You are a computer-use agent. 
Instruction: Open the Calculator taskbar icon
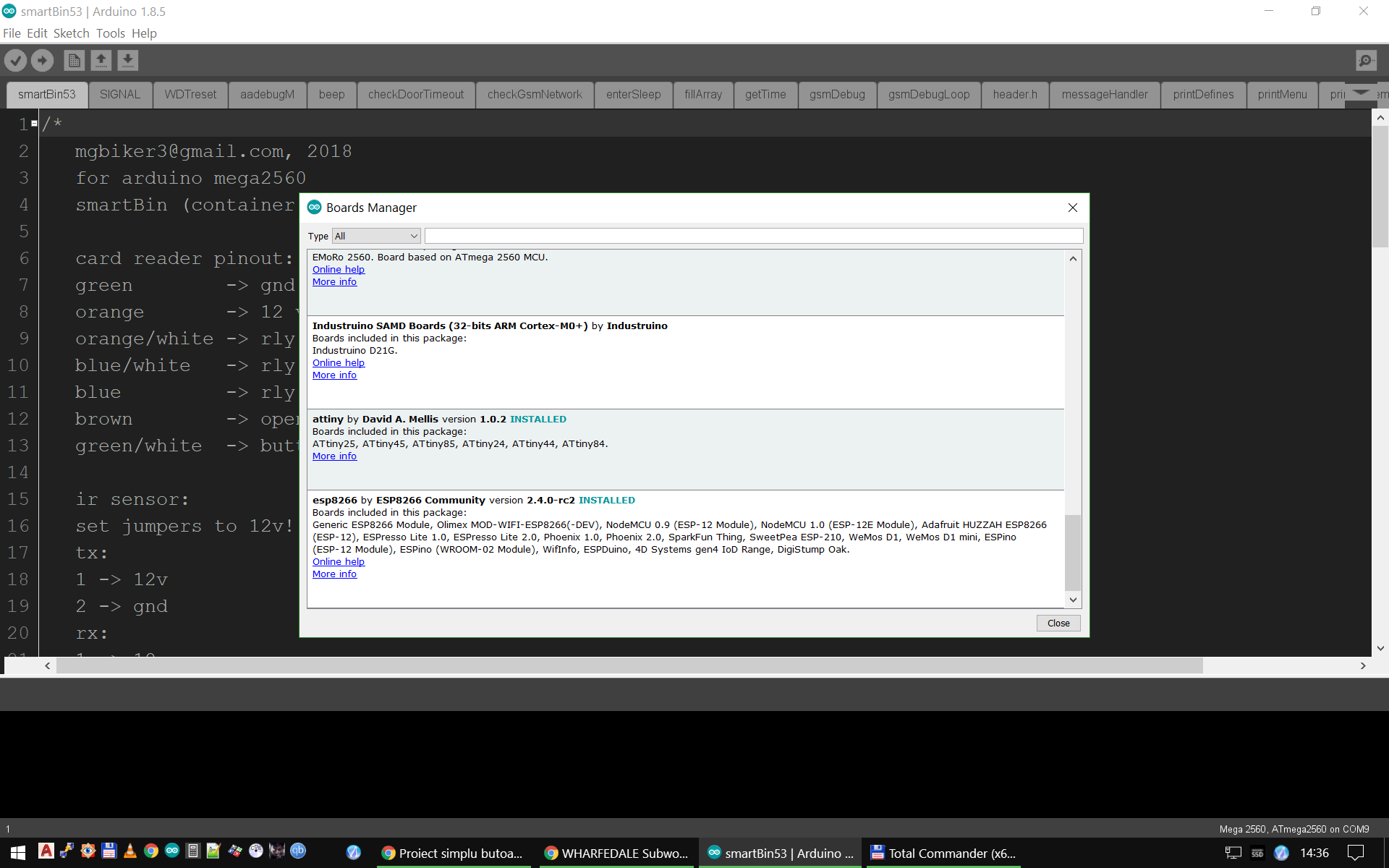pos(193,851)
